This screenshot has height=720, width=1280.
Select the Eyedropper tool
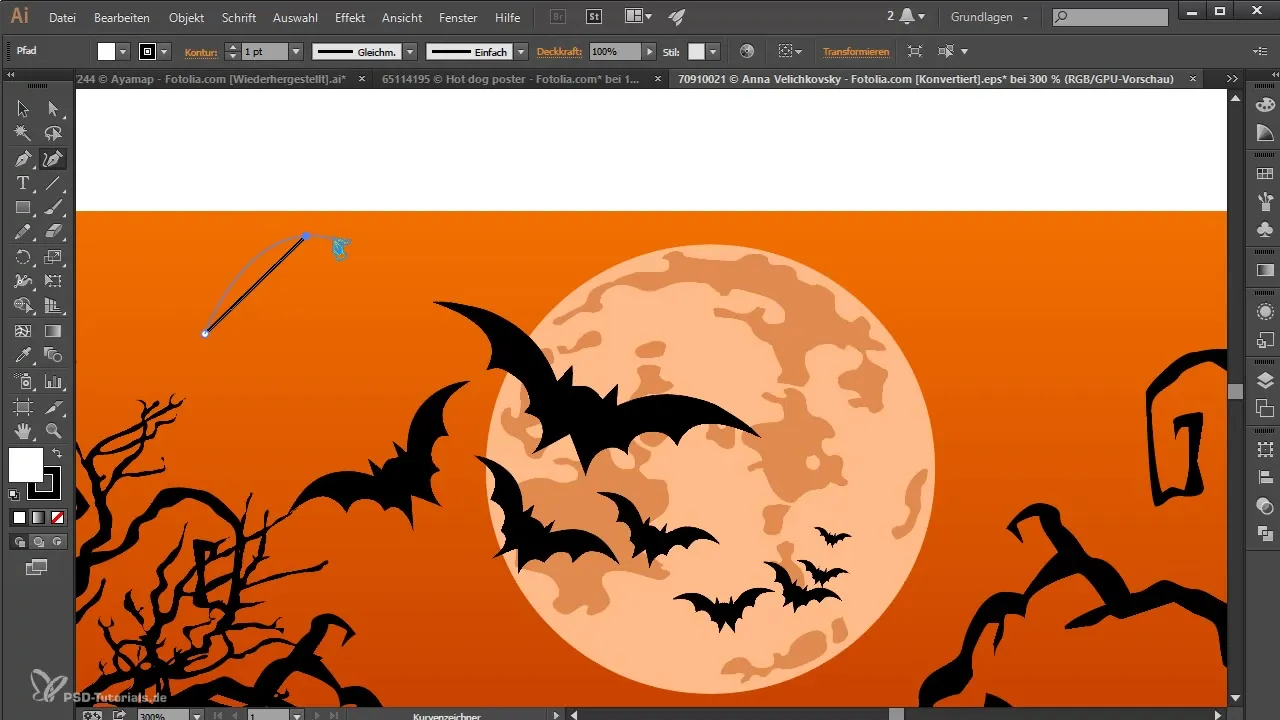[x=23, y=356]
